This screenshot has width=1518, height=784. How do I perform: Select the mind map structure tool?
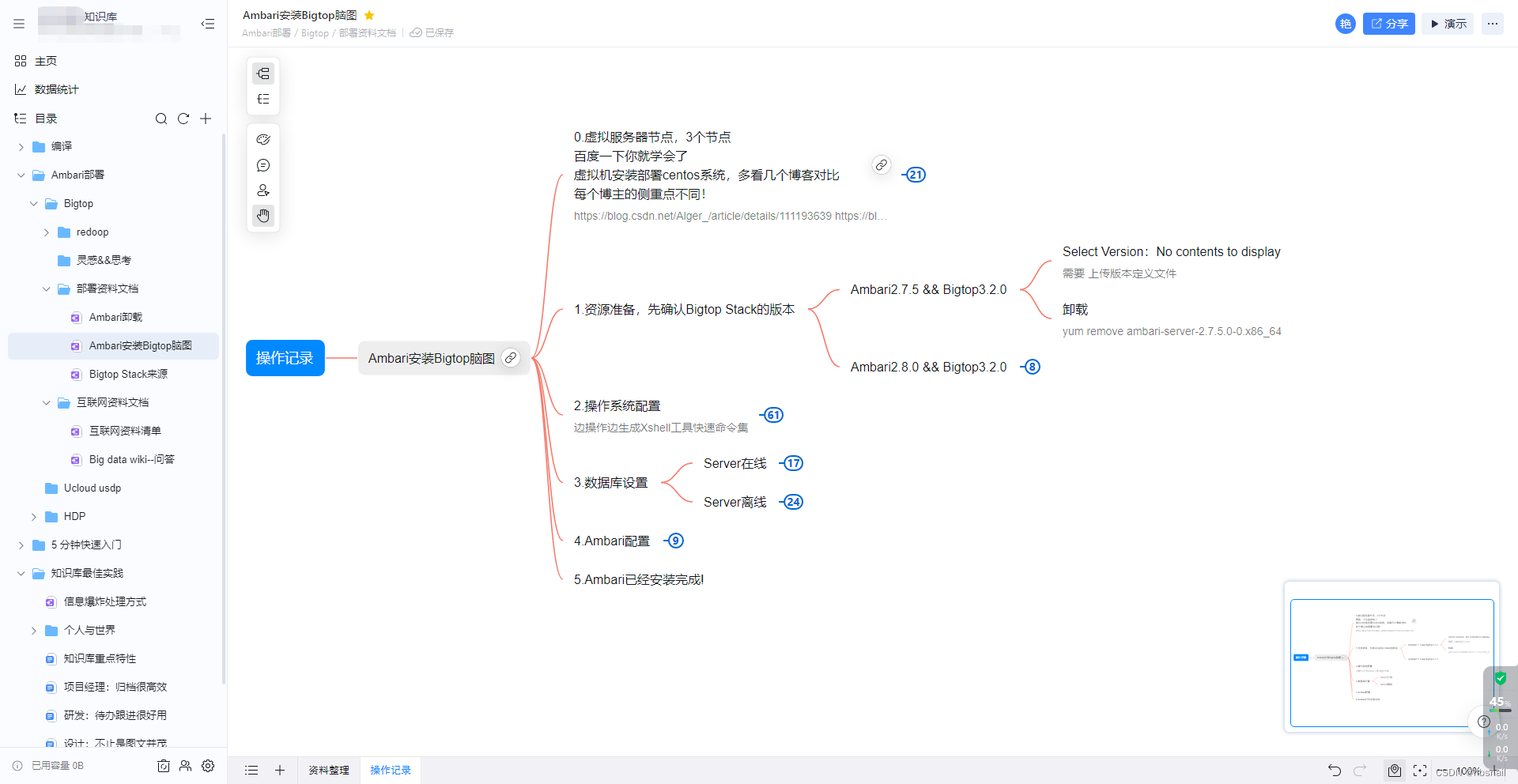(x=263, y=73)
